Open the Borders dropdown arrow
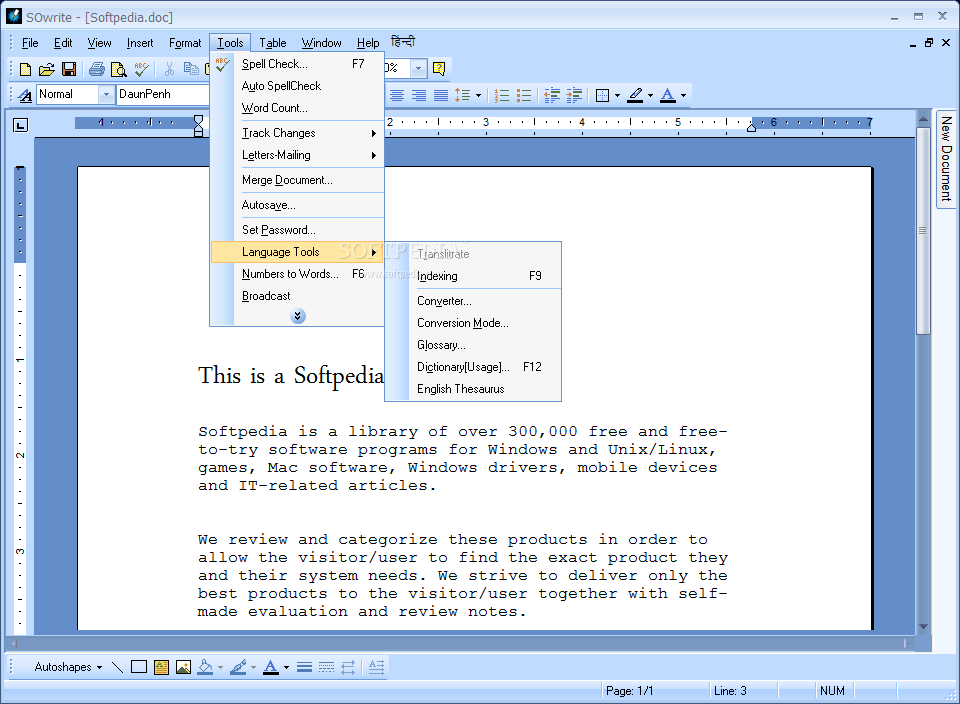 617,95
